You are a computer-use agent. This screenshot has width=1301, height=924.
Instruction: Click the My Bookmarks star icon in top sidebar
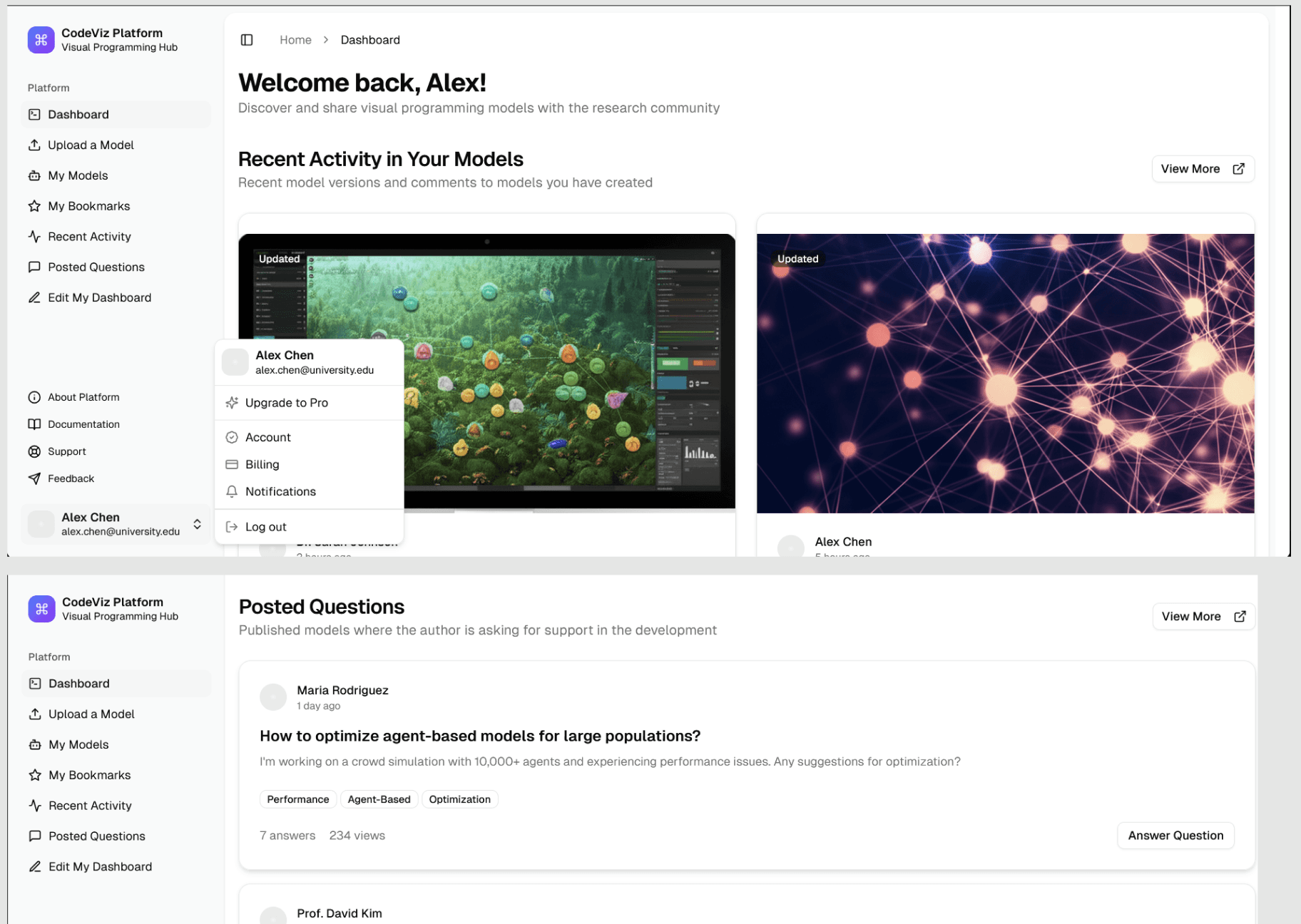[x=34, y=206]
